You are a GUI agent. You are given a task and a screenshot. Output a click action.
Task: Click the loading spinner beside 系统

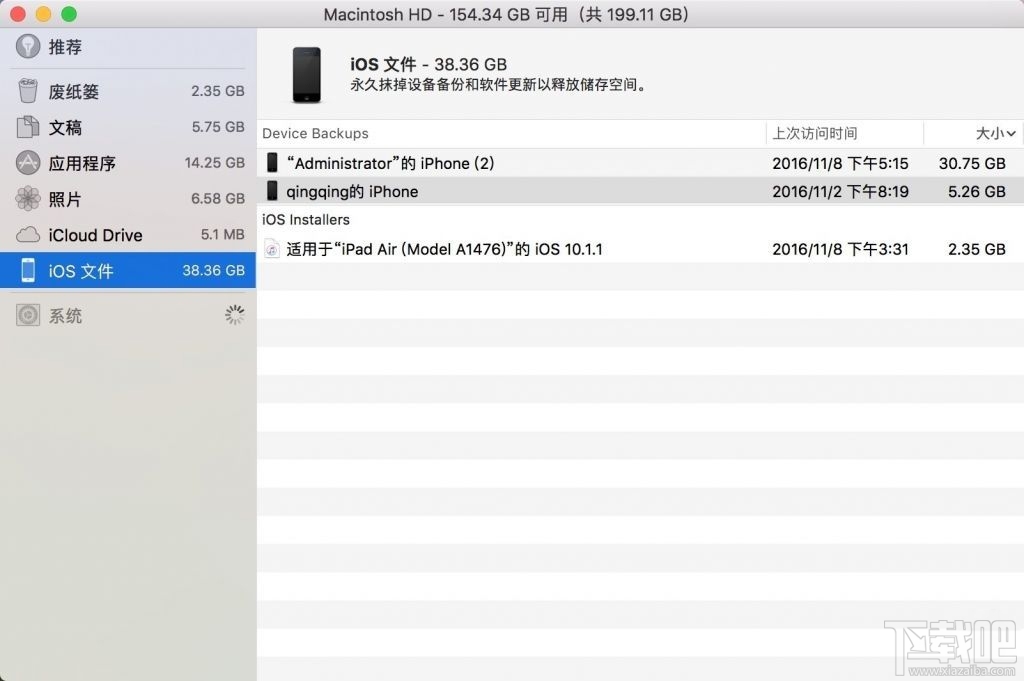click(x=235, y=314)
